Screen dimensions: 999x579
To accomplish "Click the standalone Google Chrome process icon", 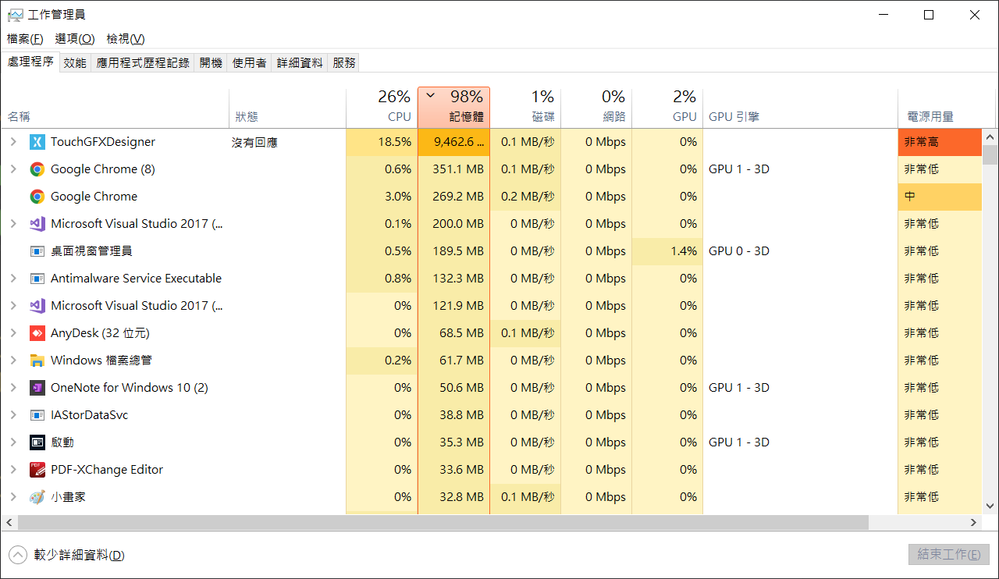I will [x=37, y=197].
